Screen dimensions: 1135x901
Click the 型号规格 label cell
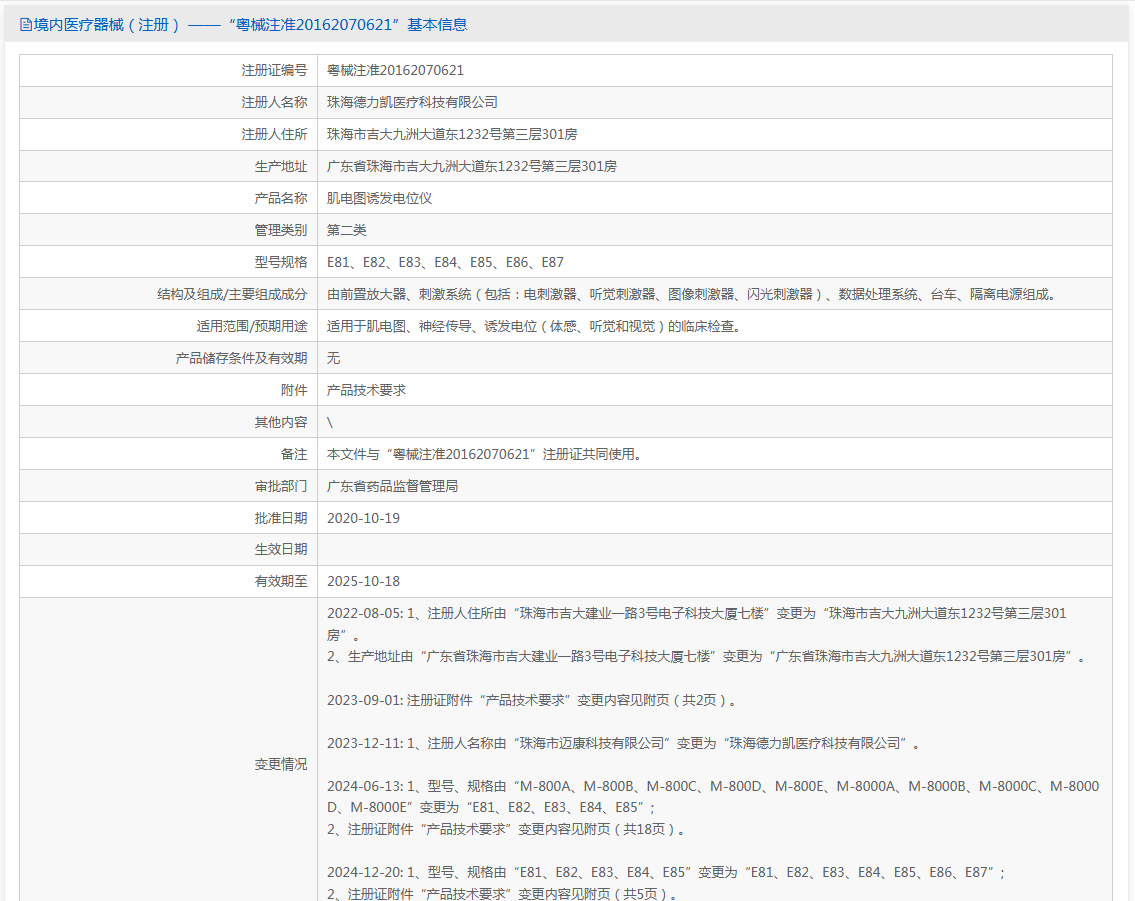pos(169,262)
